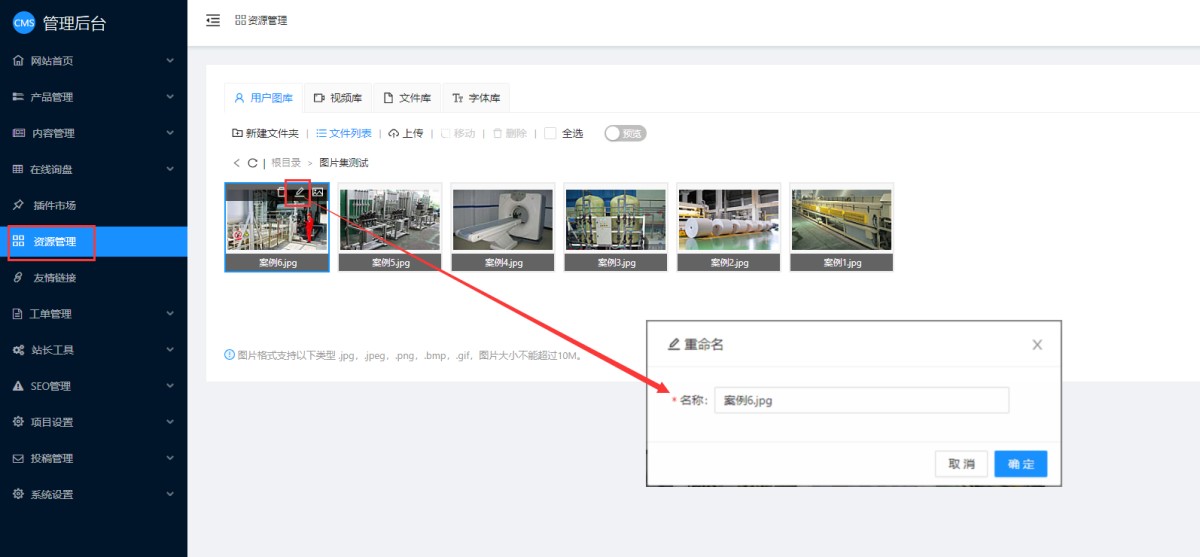Check the 全选 select-all checkbox
The width and height of the screenshot is (1200, 557).
[x=550, y=133]
